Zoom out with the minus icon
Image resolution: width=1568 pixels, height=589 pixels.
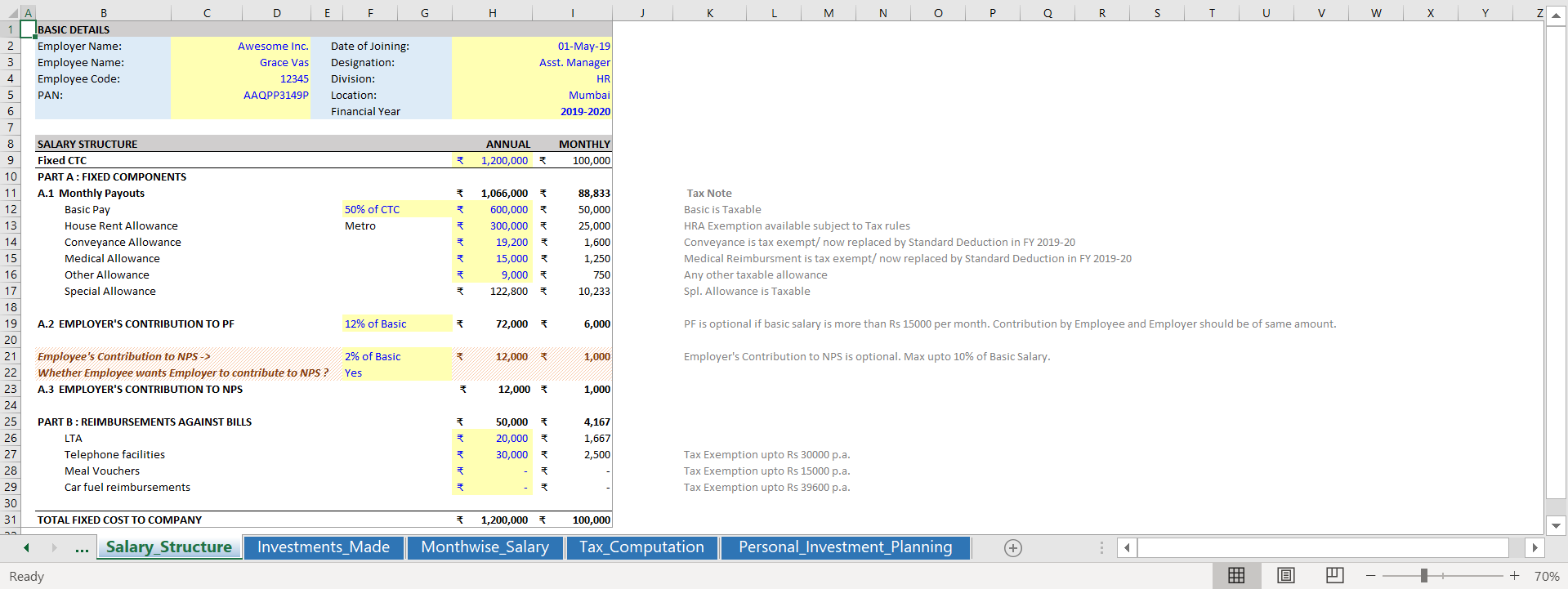coord(1370,576)
